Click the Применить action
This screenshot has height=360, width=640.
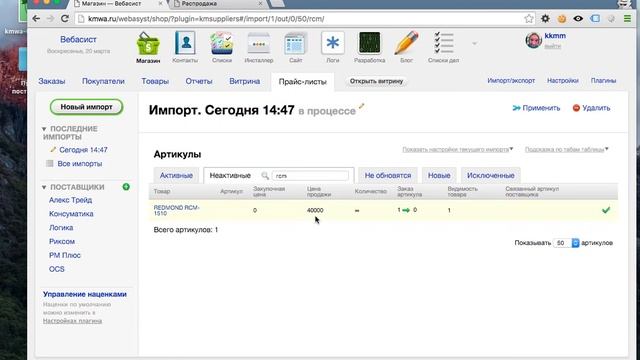pyautogui.click(x=536, y=108)
